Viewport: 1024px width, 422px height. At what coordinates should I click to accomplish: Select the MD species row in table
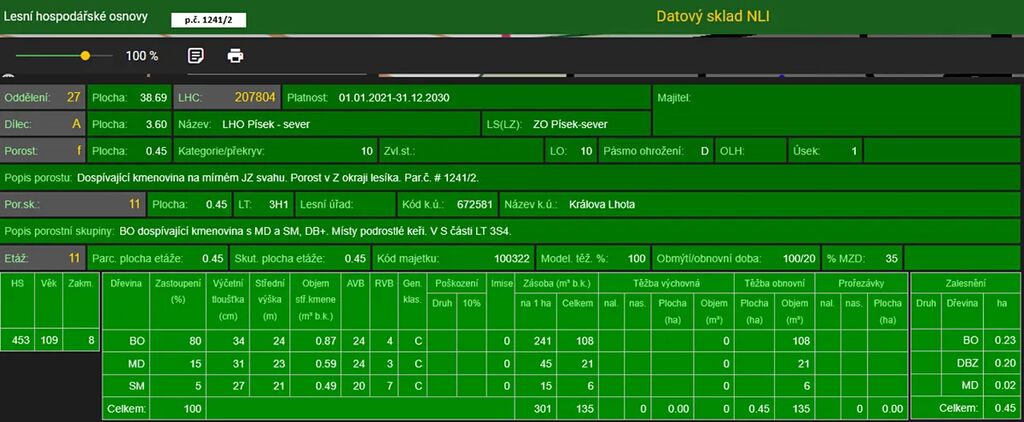coord(137,364)
